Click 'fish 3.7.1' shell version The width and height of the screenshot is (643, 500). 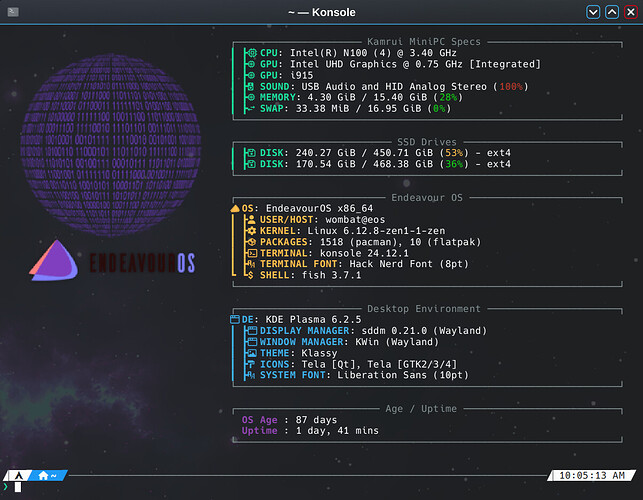[331, 275]
